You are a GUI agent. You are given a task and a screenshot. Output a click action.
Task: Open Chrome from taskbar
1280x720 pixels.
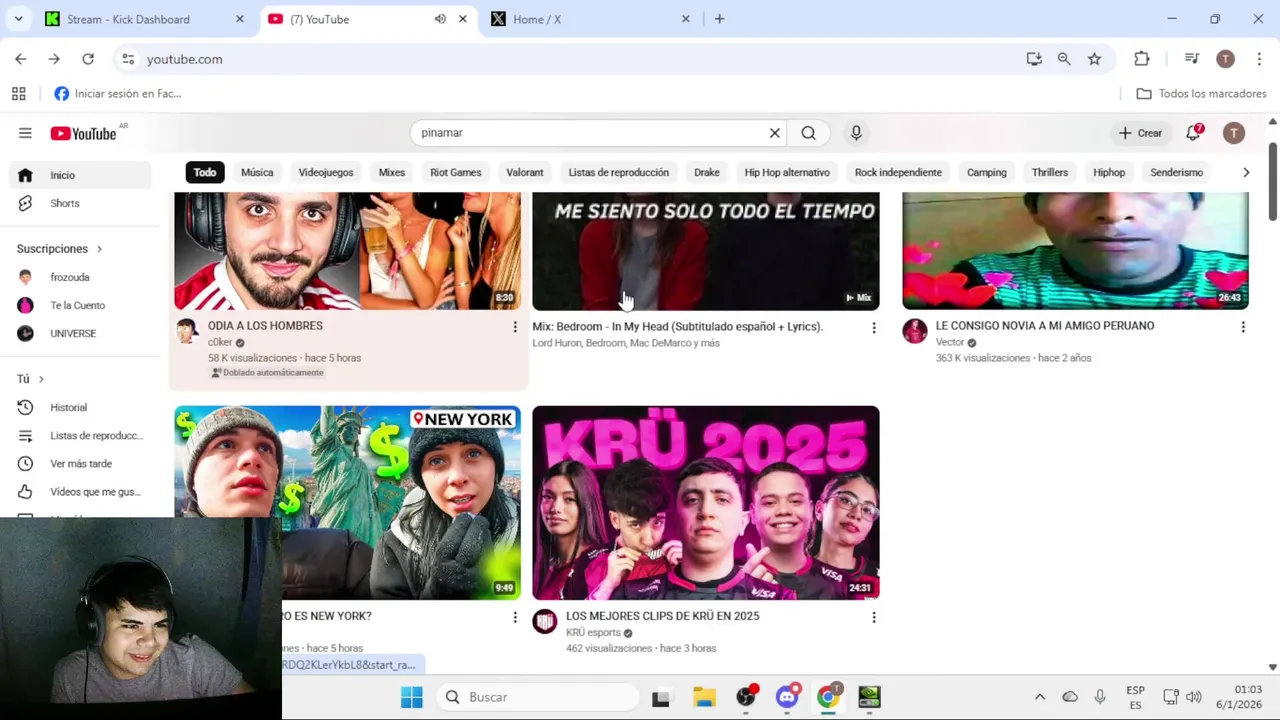click(x=828, y=697)
